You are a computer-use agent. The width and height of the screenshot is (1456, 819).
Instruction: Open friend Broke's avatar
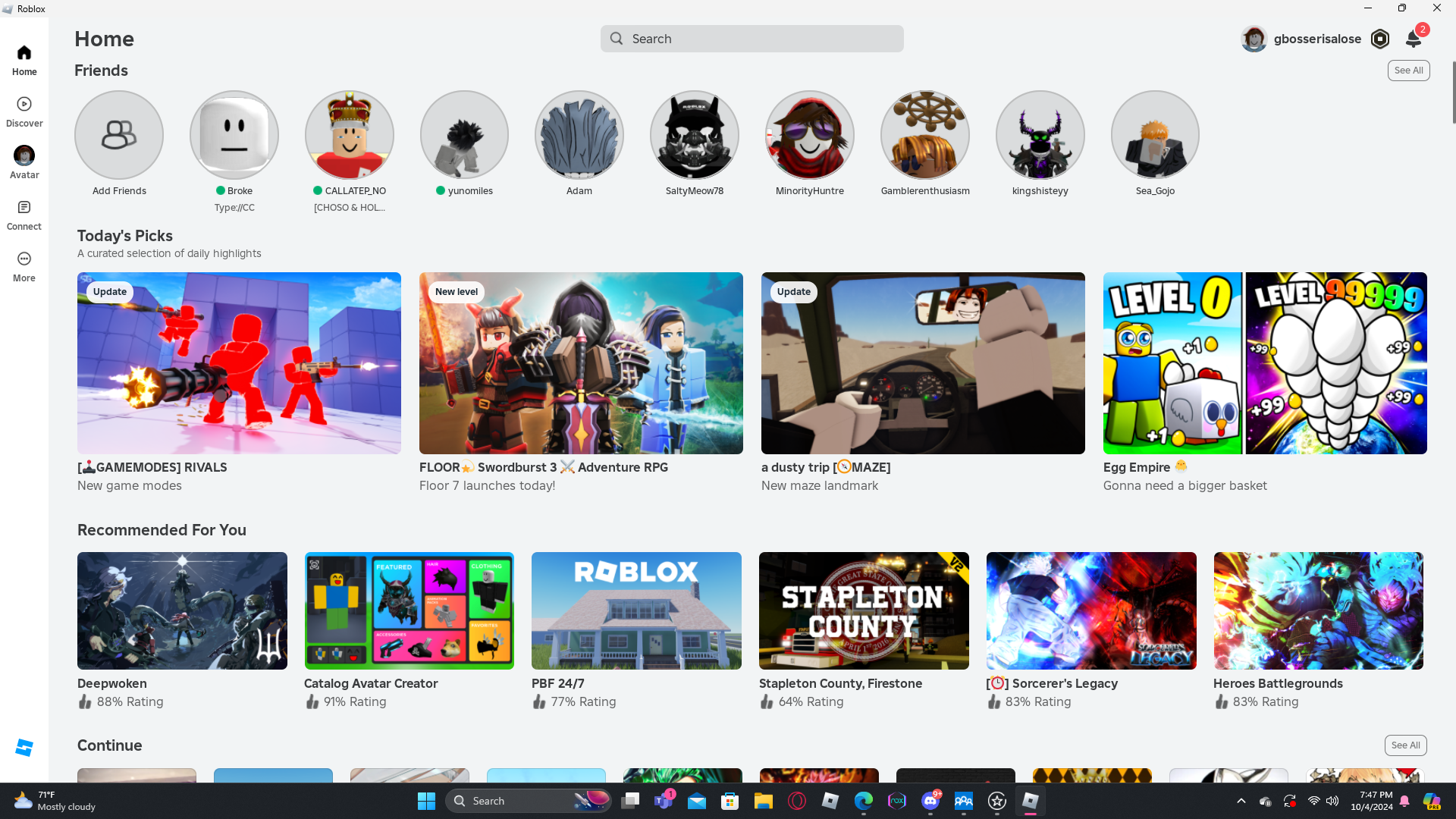tap(234, 135)
